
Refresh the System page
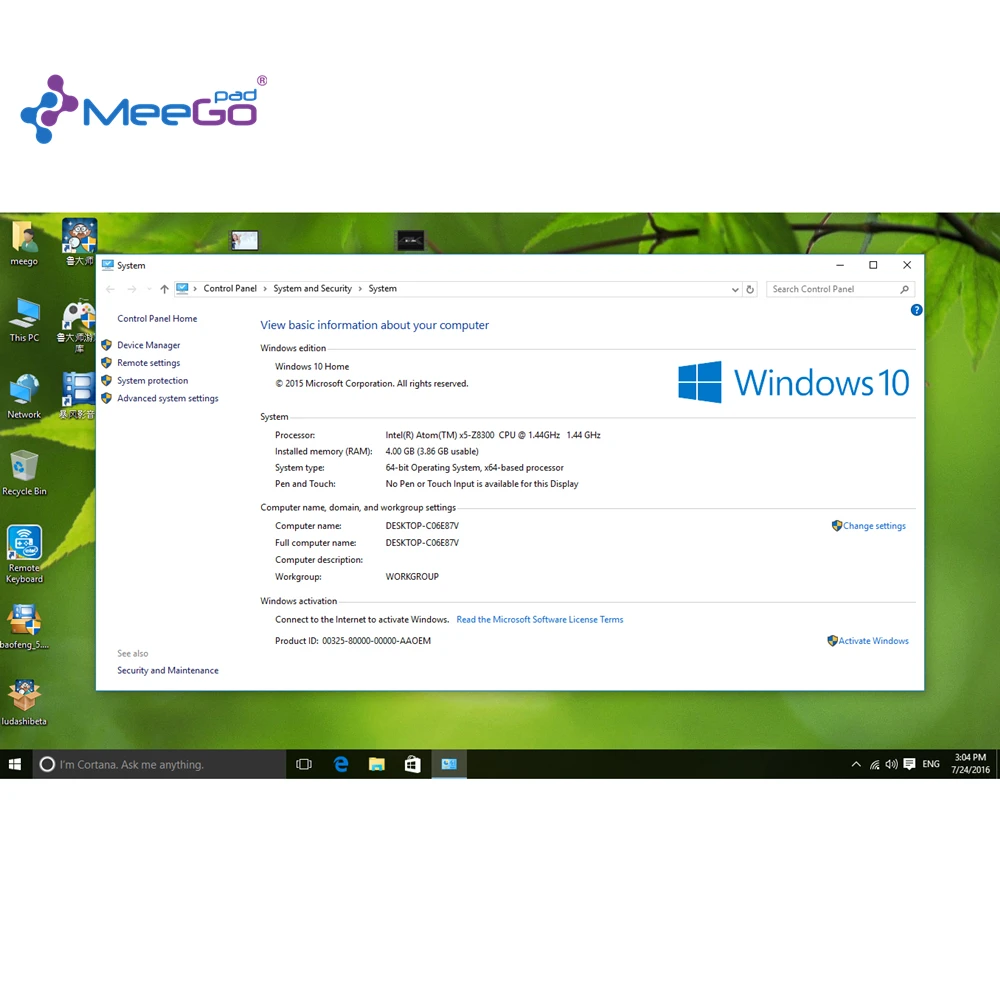pos(750,290)
